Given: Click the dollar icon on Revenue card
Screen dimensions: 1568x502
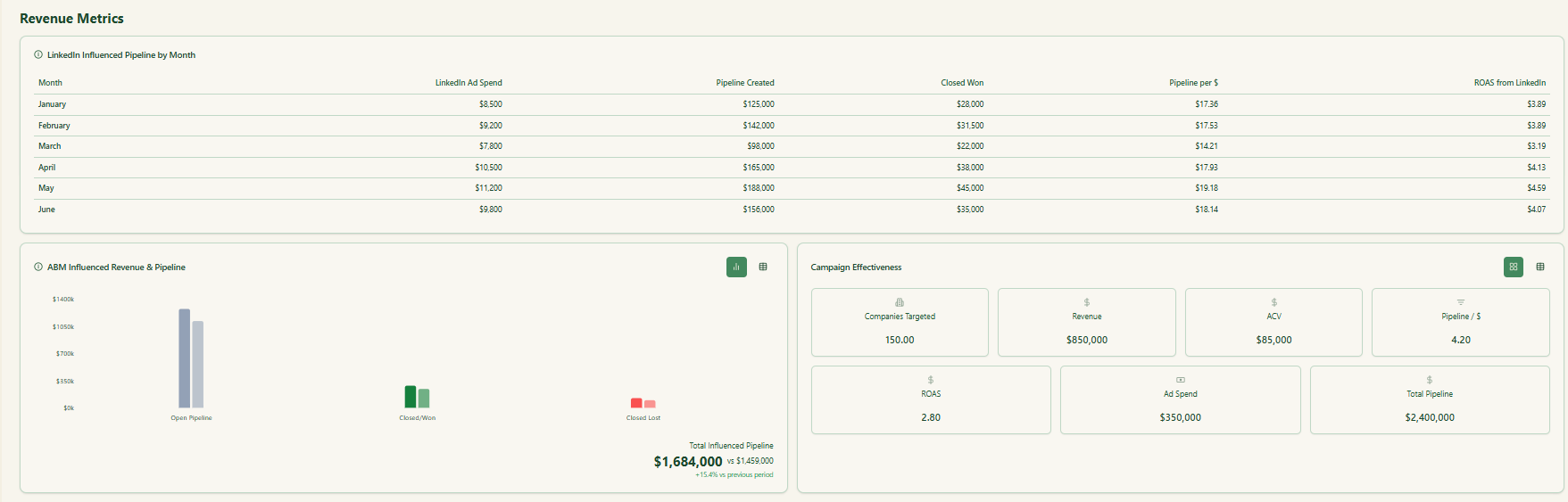Looking at the screenshot, I should click(x=1087, y=302).
